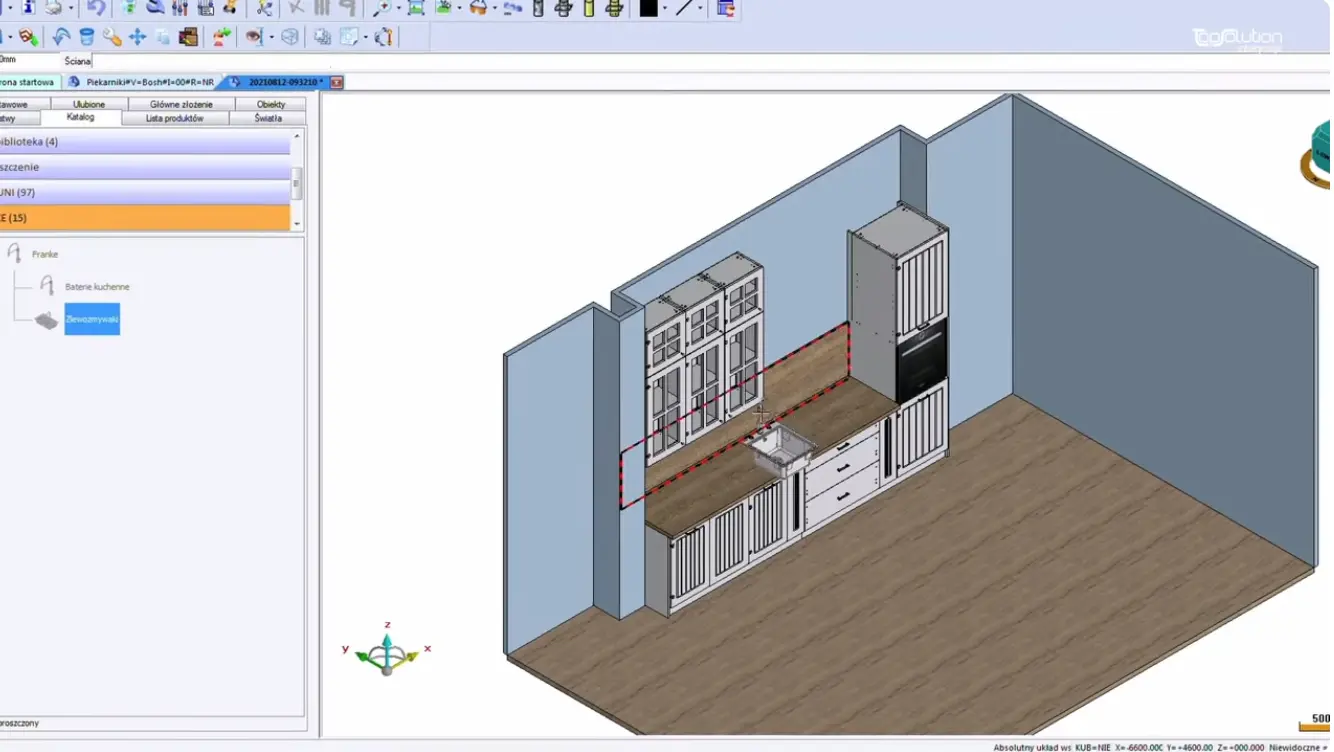1334x752 pixels.
Task: Click the printer icon
Action: (53, 8)
